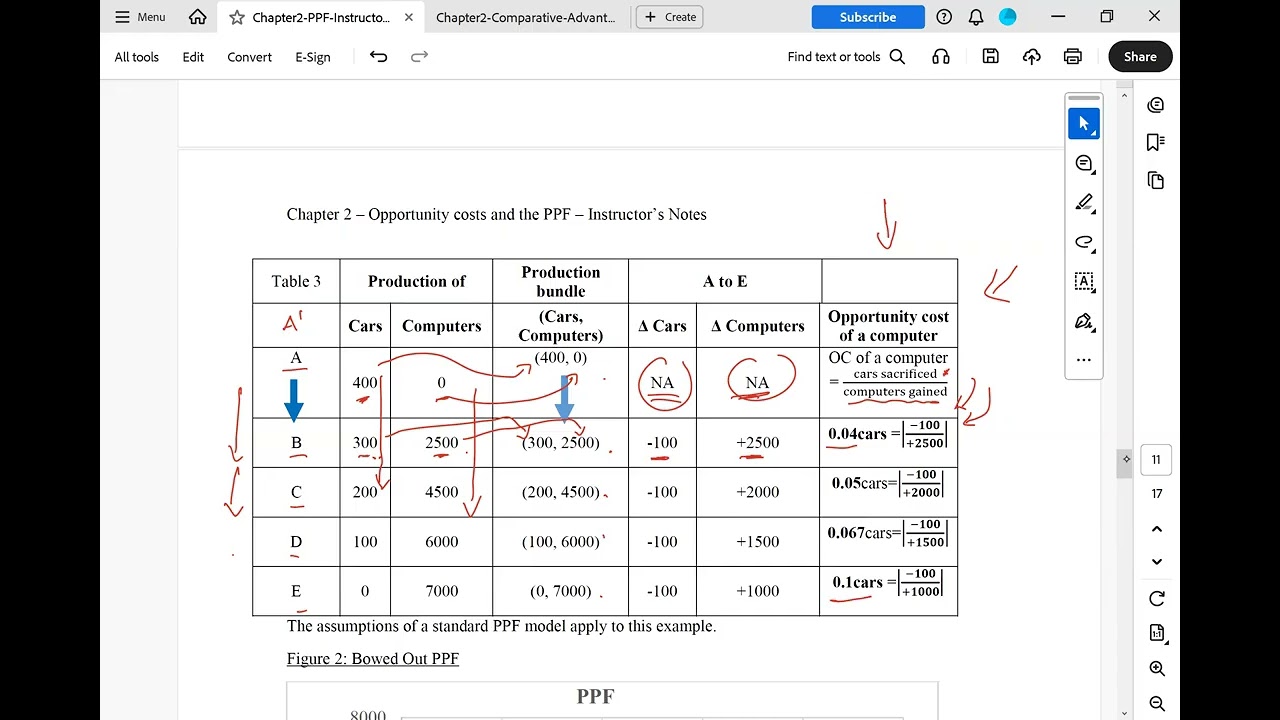Click the current page number 11
The image size is (1280, 720).
(1156, 460)
